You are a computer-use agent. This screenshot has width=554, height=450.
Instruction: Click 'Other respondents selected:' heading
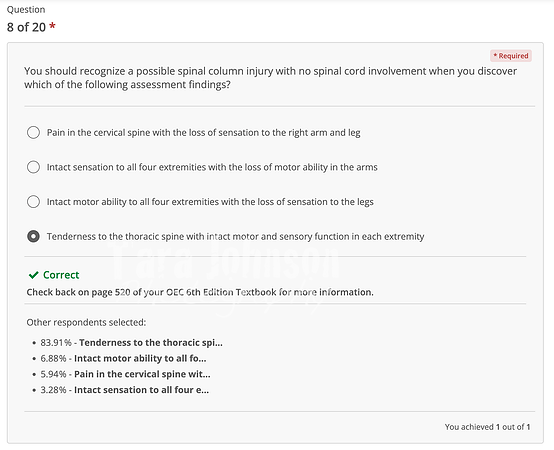pyautogui.click(x=86, y=322)
